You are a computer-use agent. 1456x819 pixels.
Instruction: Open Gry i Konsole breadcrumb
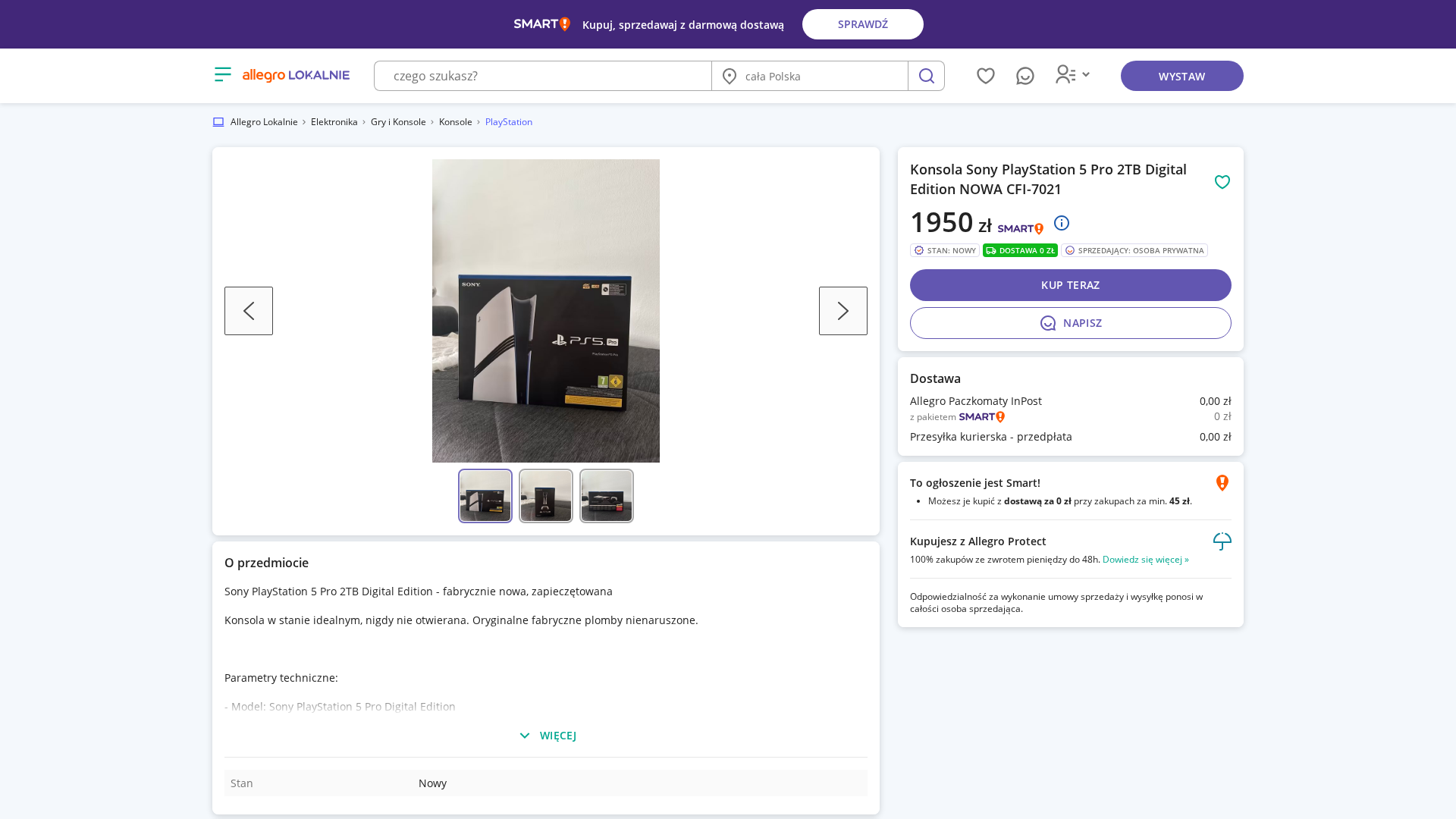click(x=398, y=122)
